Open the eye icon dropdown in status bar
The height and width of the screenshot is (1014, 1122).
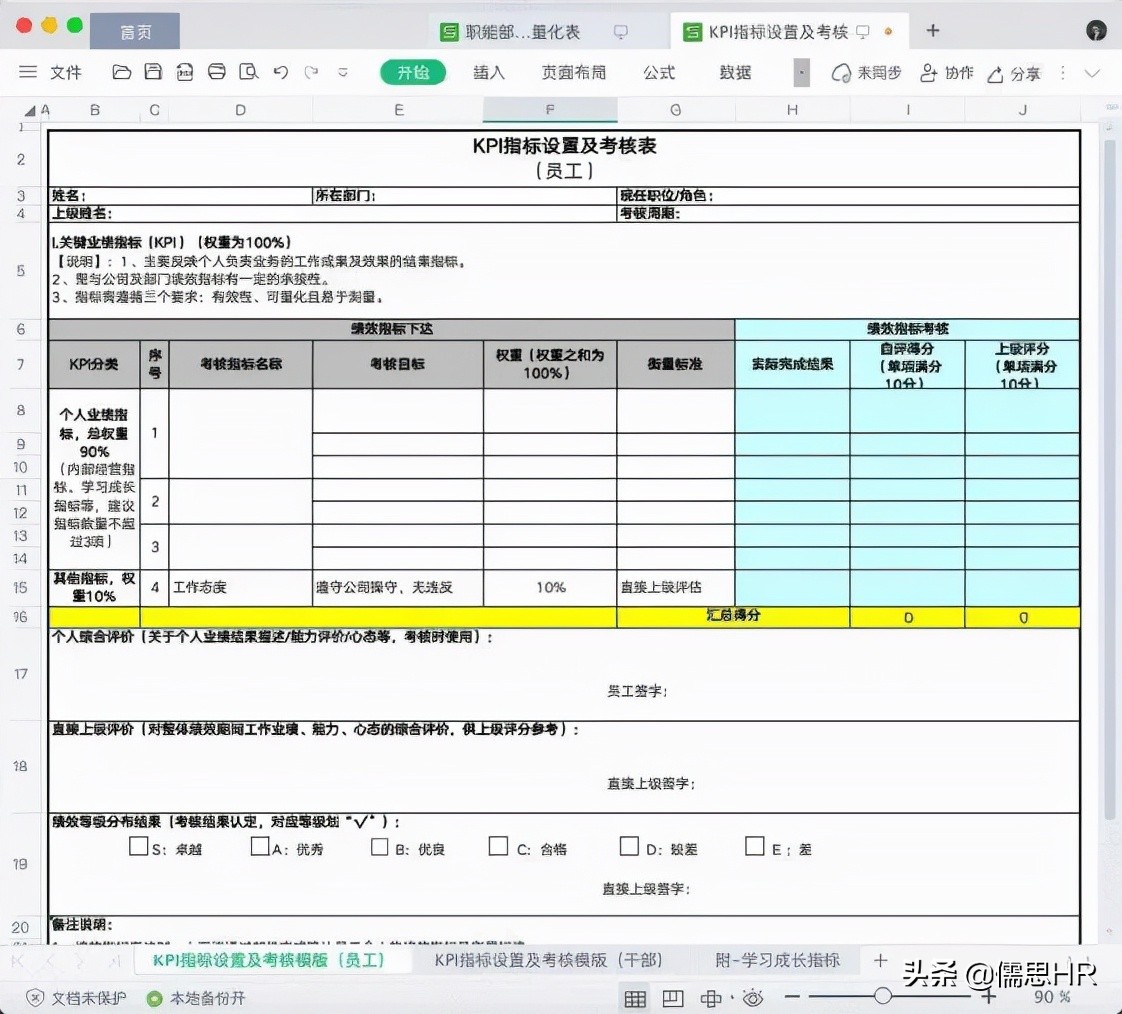pyautogui.click(x=752, y=998)
